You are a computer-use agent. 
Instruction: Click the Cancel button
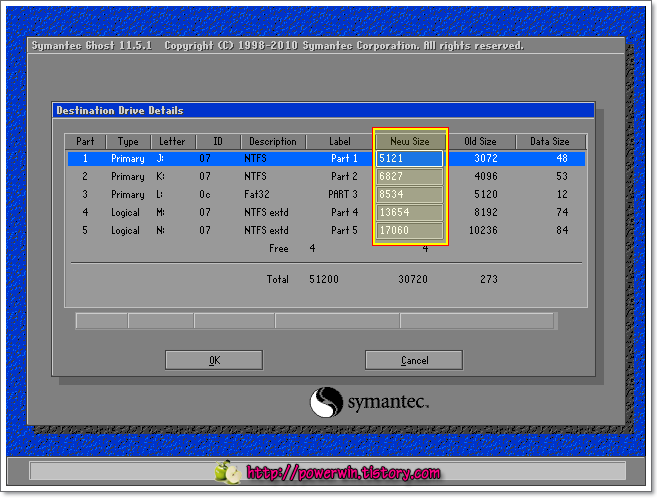tap(414, 360)
